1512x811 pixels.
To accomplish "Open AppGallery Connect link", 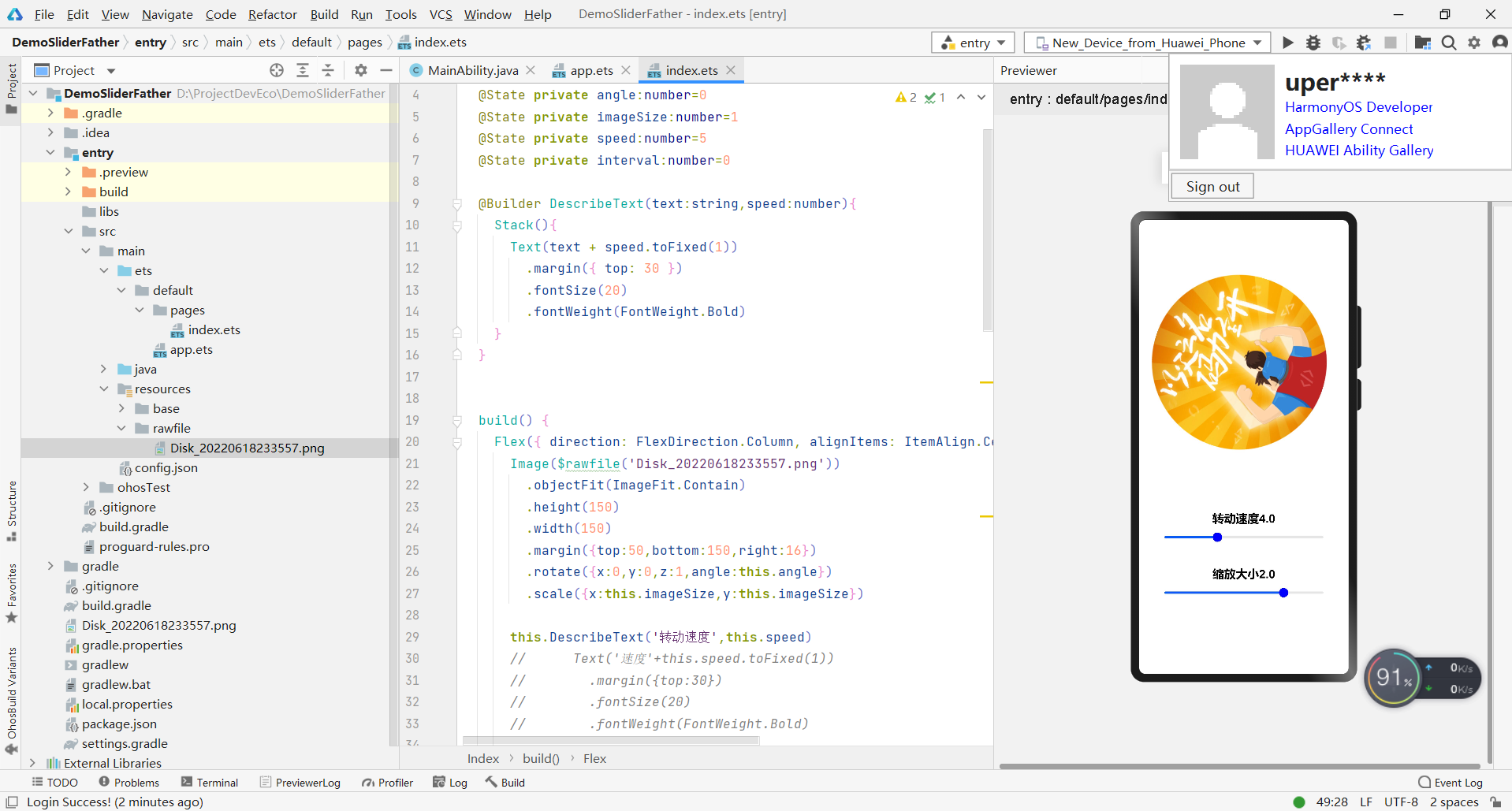I will [x=1349, y=129].
